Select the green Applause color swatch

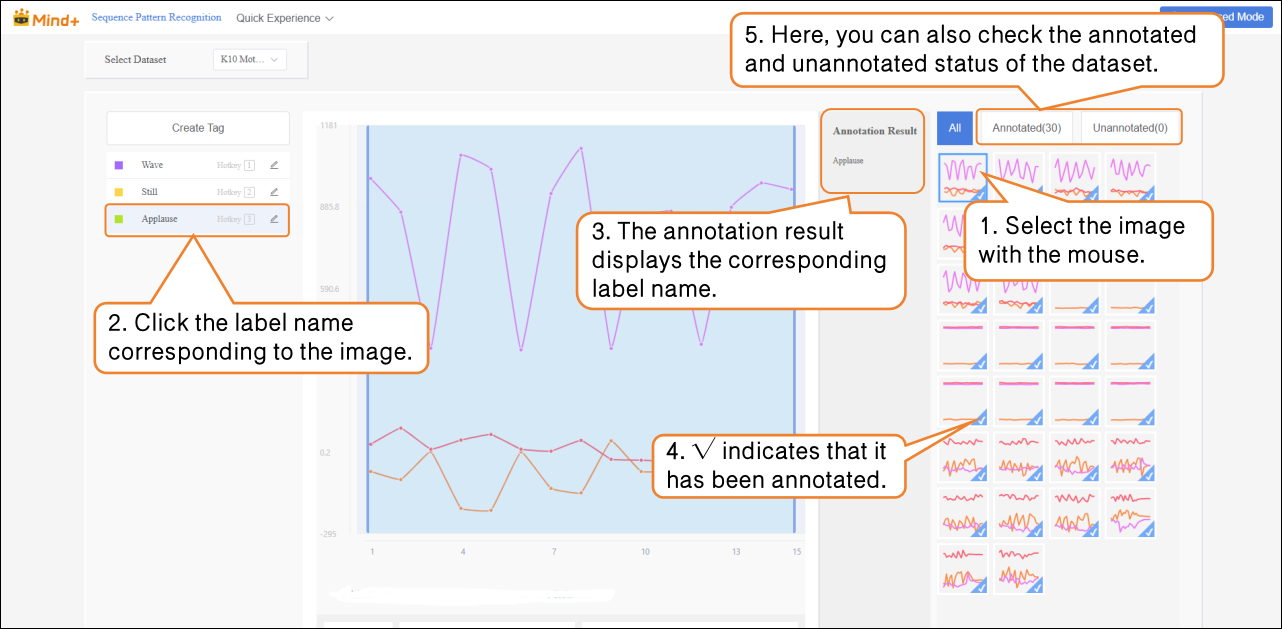click(119, 219)
